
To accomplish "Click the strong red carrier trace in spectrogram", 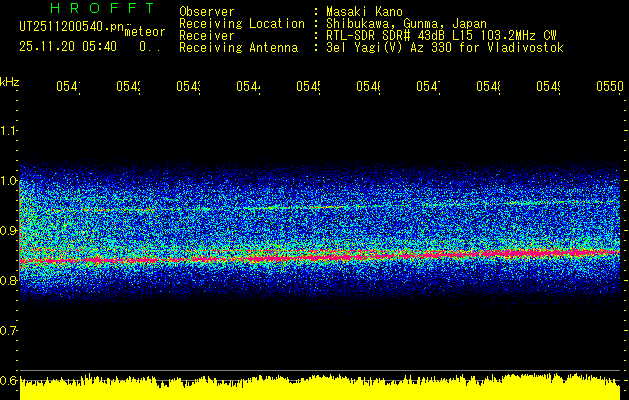I will [x=320, y=257].
